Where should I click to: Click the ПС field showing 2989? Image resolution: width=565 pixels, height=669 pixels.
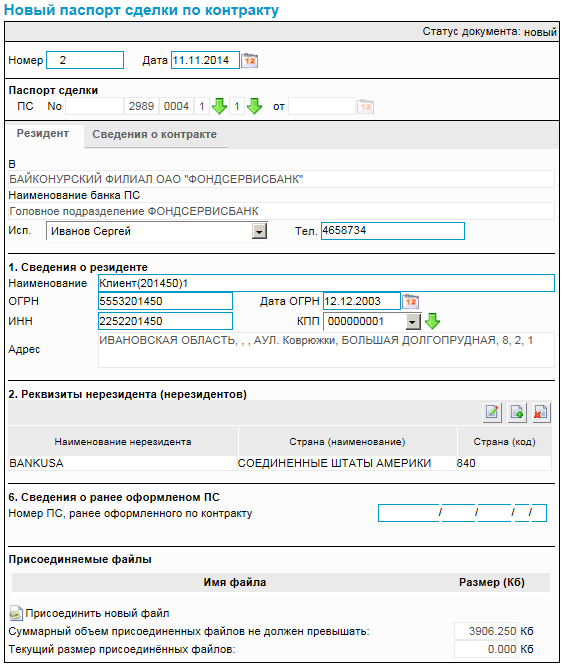pyautogui.click(x=141, y=106)
